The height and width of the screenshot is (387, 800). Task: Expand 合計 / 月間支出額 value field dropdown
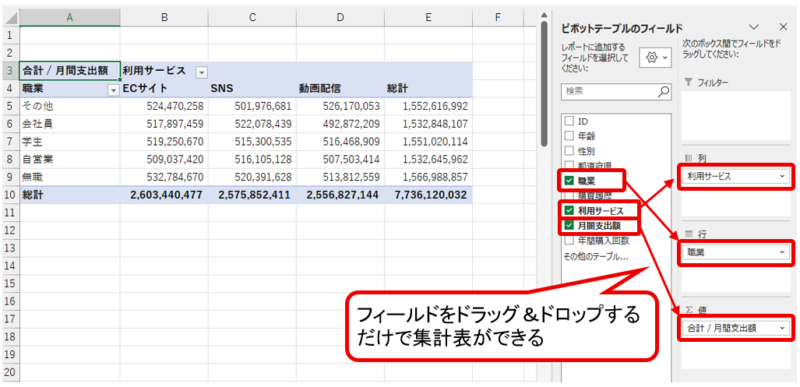[x=783, y=328]
